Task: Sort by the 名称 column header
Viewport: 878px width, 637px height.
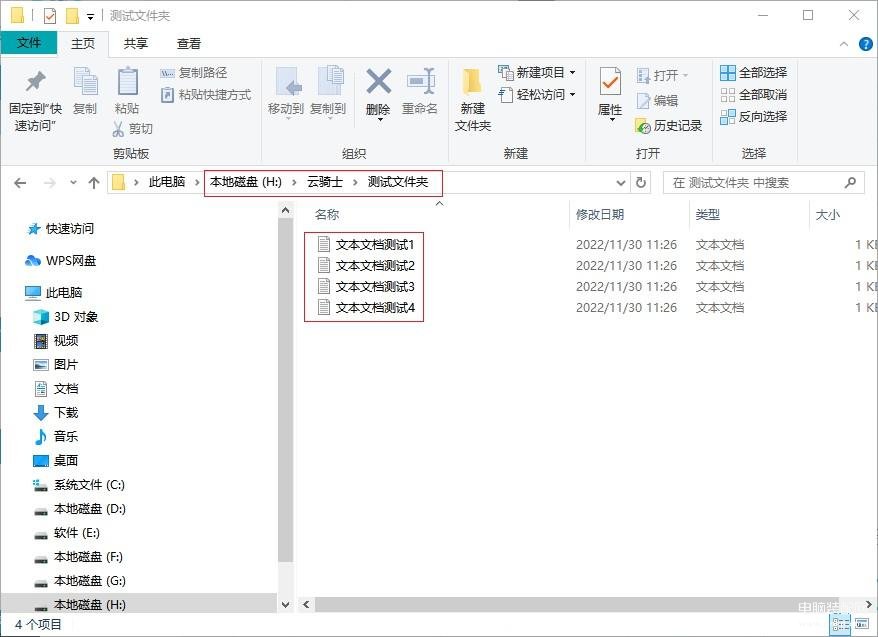Action: [327, 214]
